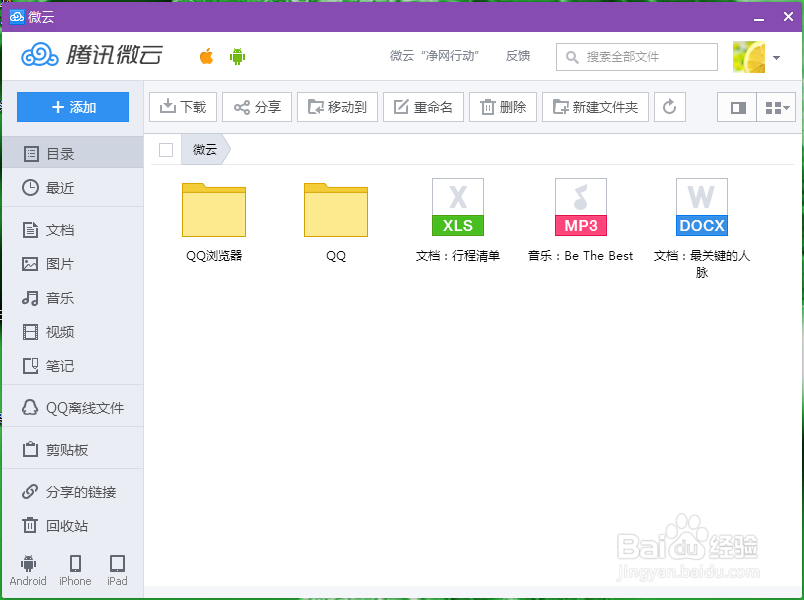
Task: Toggle the preview pane view icon
Action: (737, 107)
